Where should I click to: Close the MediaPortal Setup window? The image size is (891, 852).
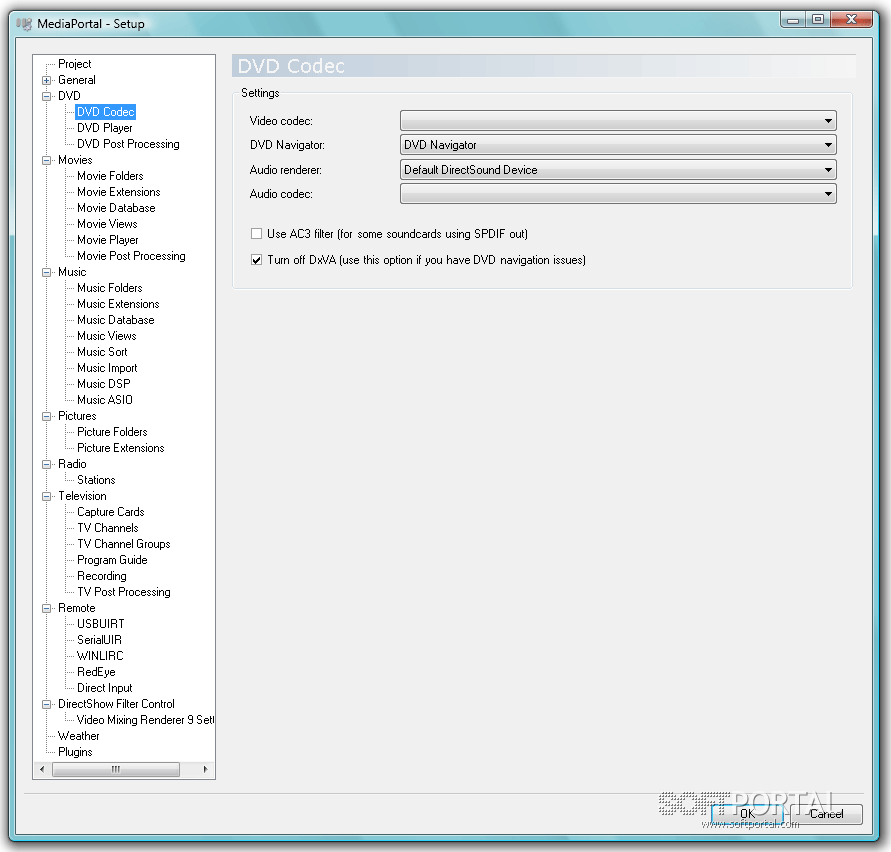click(x=851, y=19)
